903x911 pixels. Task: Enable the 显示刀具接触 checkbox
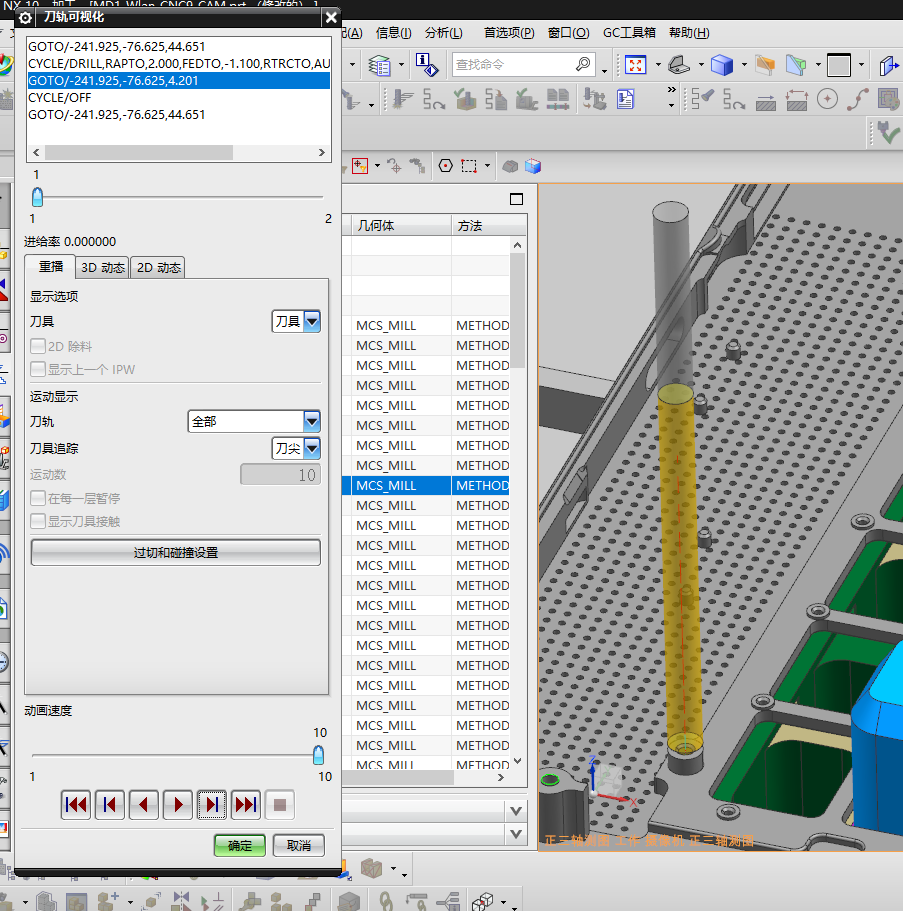38,521
